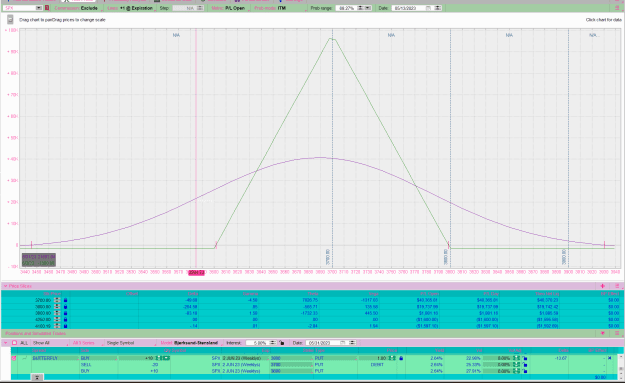Open the Metric P/L Open selector
Screen dimensions: 625x383
pyautogui.click(x=228, y=8)
